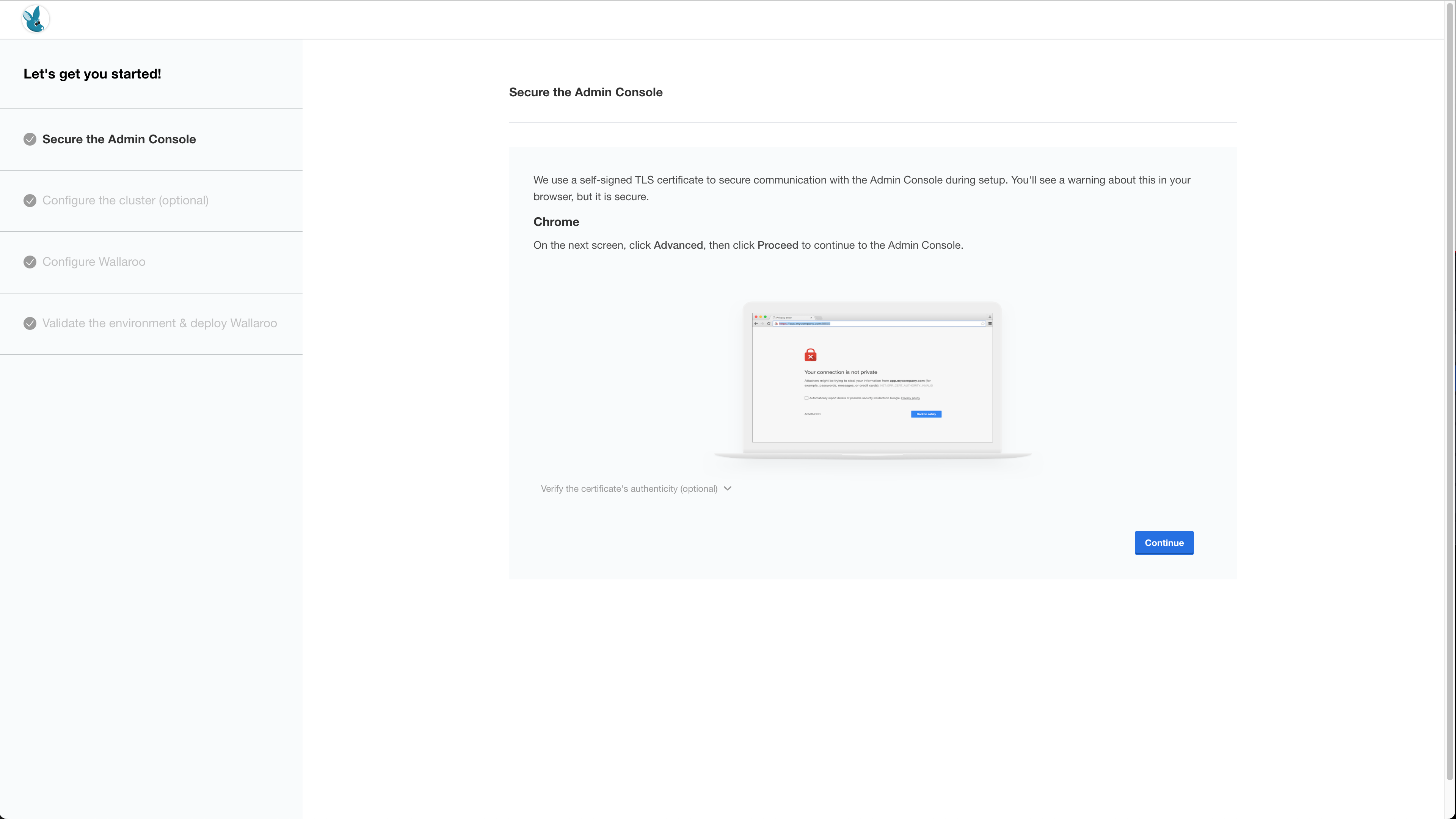Click checkmark icon beside Configure Wallaroo
Viewport: 1456px width, 819px height.
click(x=30, y=262)
